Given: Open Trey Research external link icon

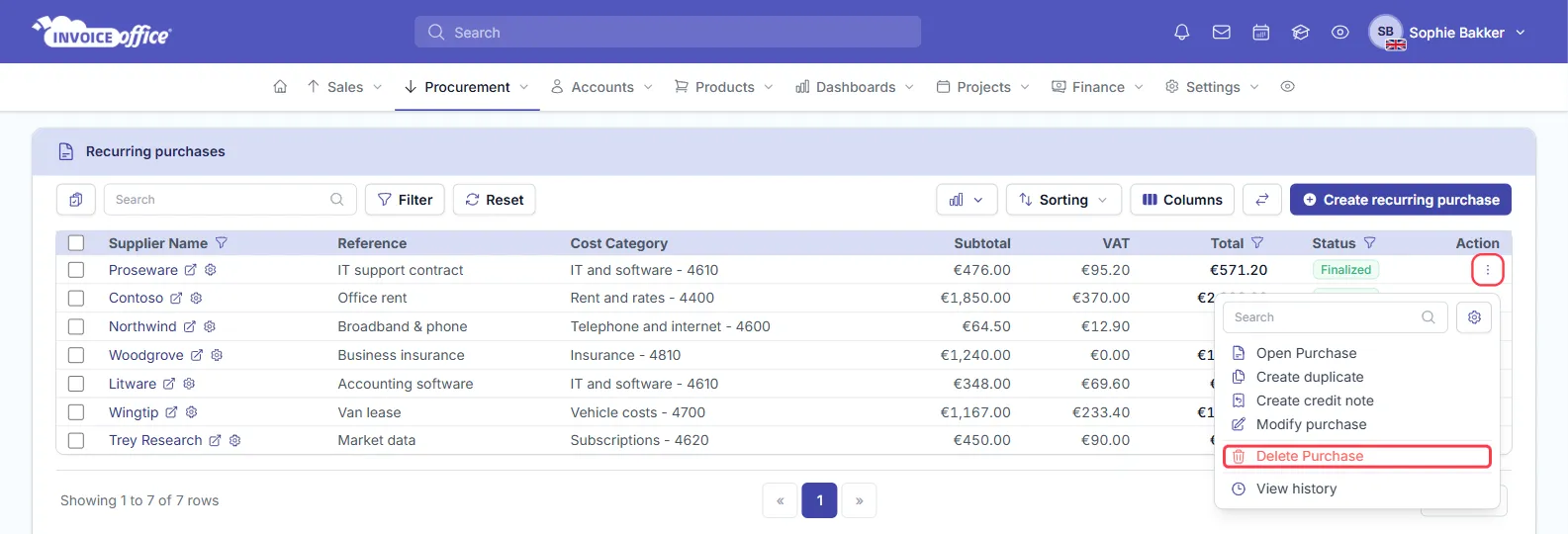Looking at the screenshot, I should point(215,440).
